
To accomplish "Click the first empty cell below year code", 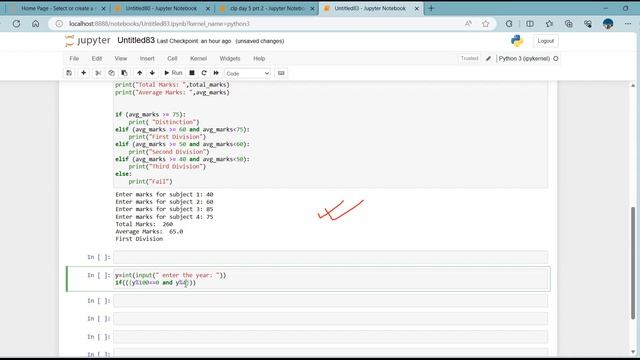I will pos(331,301).
